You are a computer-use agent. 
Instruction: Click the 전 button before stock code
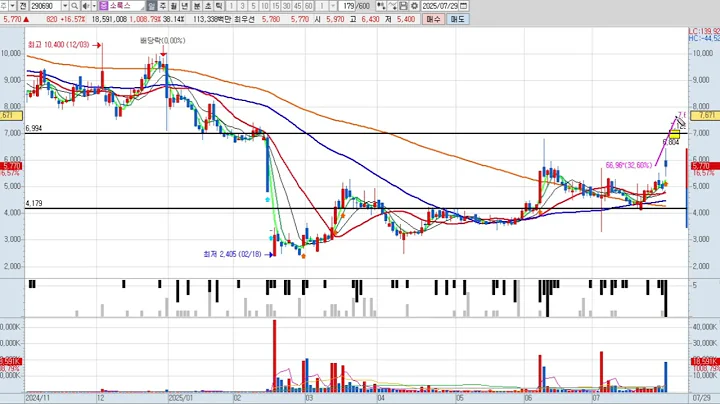(x=23, y=6)
